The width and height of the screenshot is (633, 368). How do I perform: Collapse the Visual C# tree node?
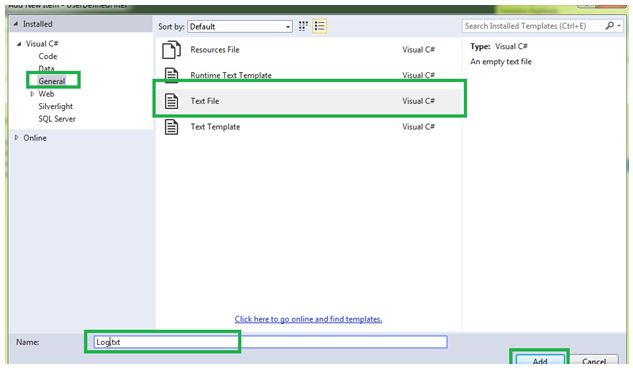(x=19, y=44)
